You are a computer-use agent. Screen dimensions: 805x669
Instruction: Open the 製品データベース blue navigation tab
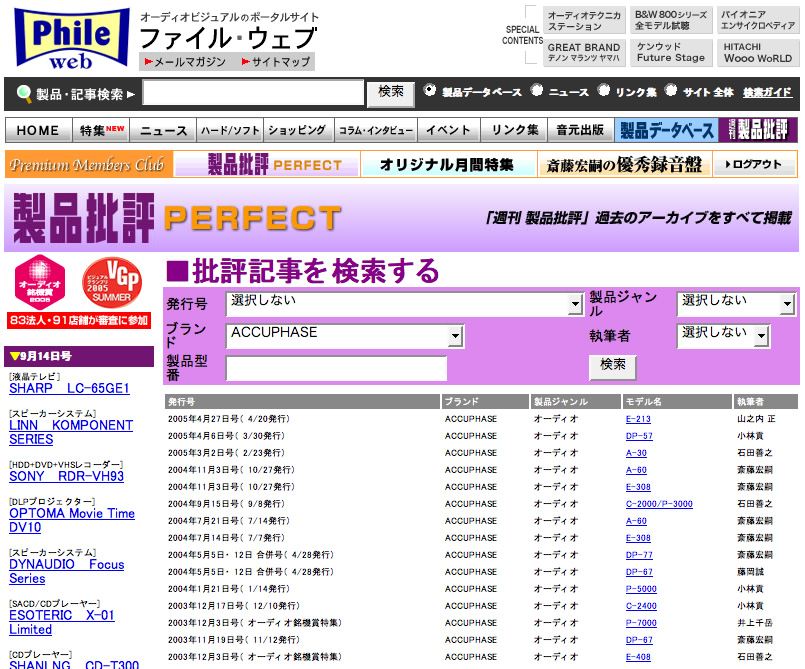666,130
